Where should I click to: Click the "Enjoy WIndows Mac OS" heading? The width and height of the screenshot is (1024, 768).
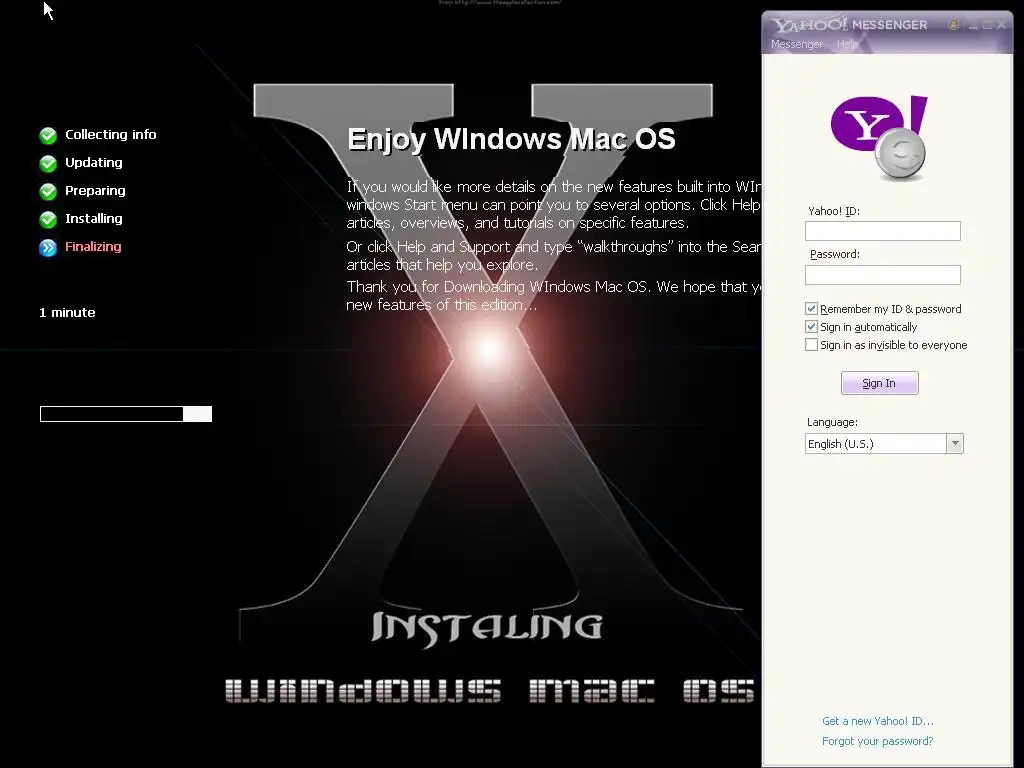[x=511, y=139]
